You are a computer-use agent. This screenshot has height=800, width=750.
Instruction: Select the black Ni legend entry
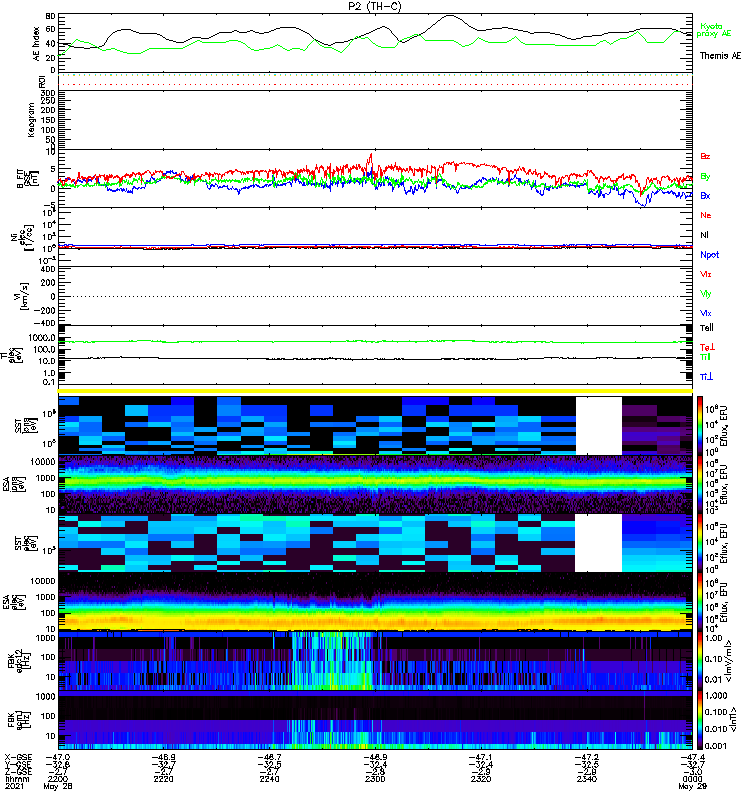point(704,235)
